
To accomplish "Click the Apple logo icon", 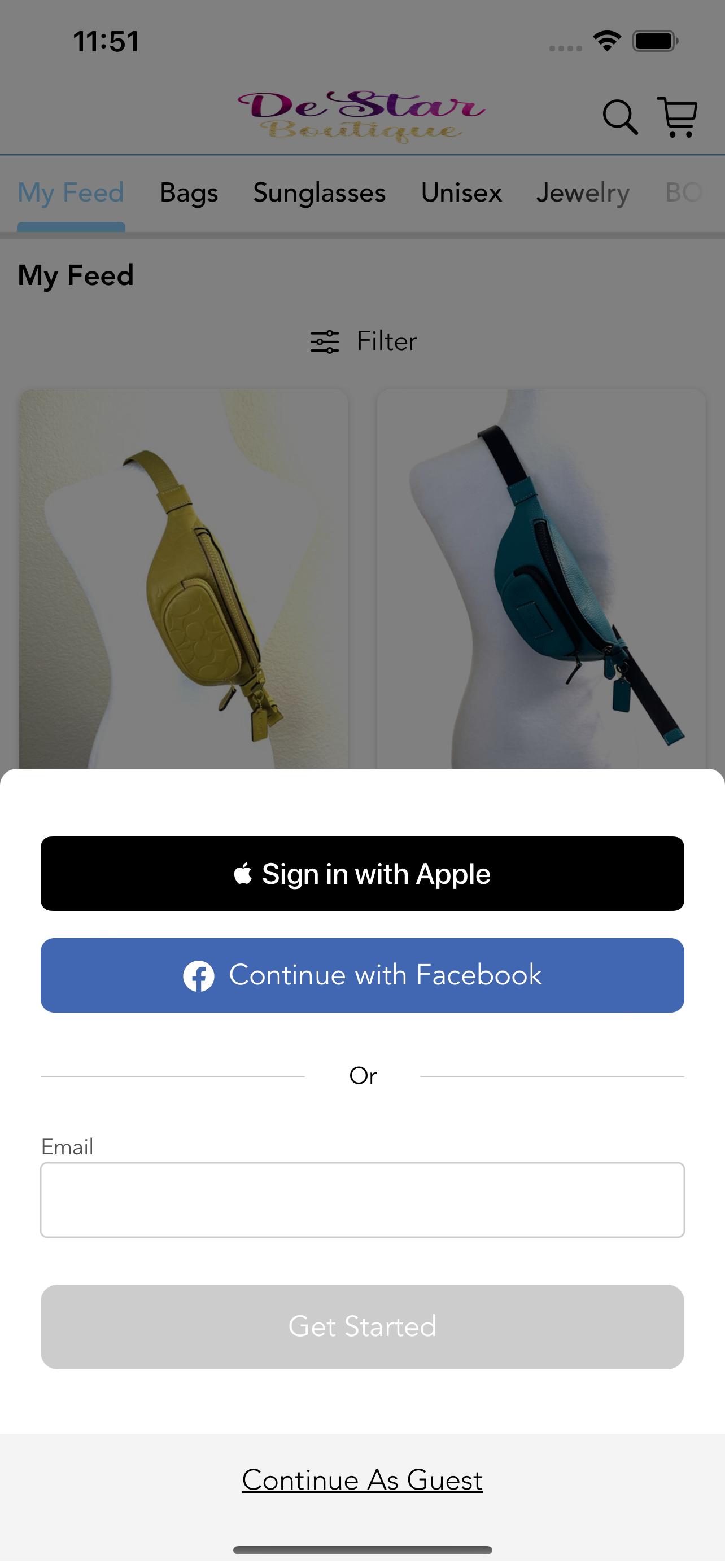I will [243, 874].
